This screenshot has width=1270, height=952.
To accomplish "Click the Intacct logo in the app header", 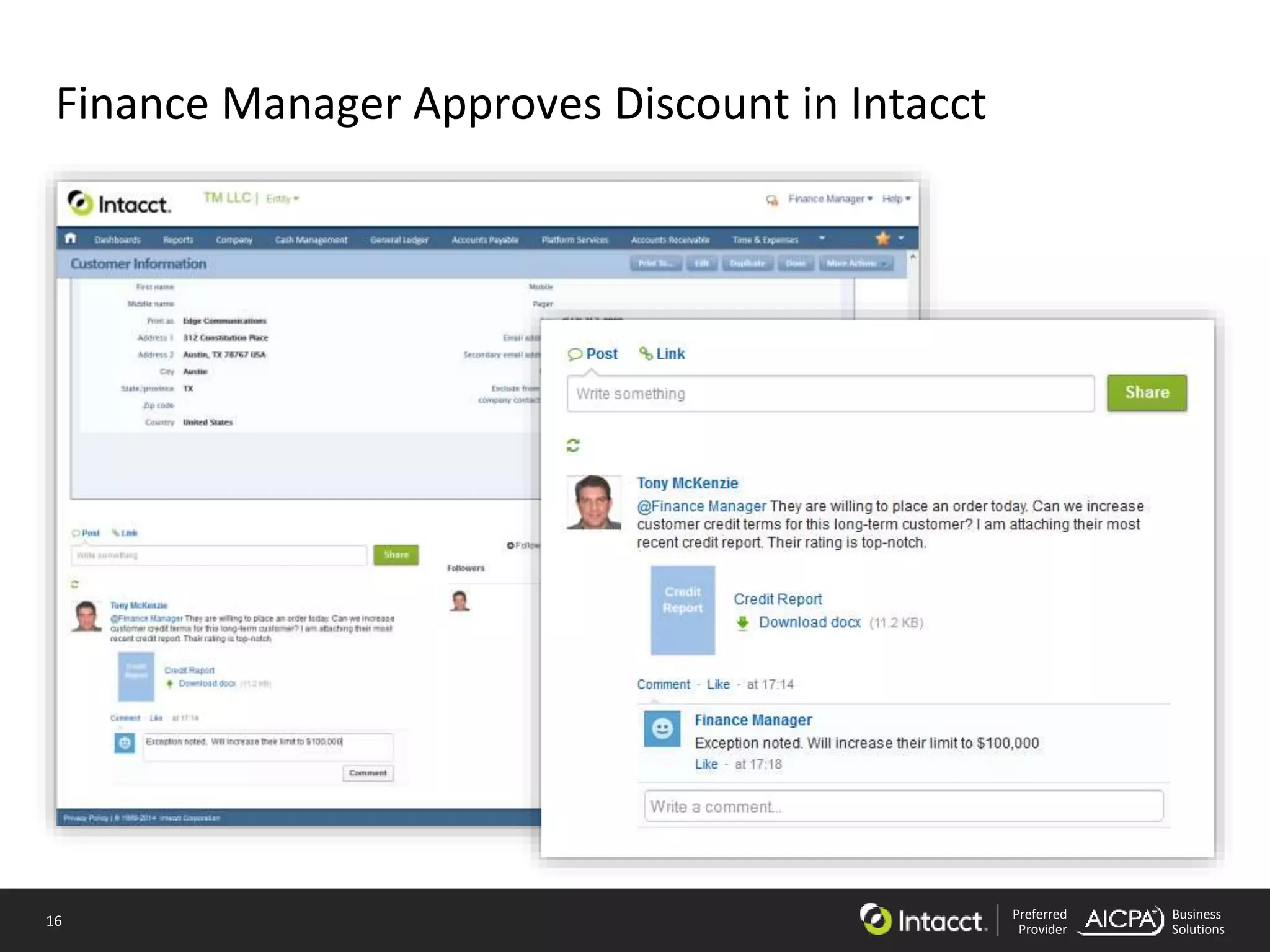I will pyautogui.click(x=119, y=203).
